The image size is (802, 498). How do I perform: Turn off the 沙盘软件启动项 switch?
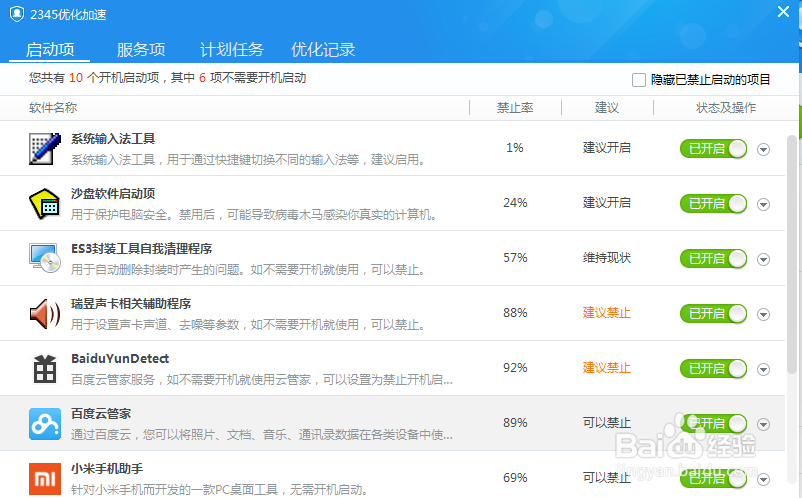713,203
